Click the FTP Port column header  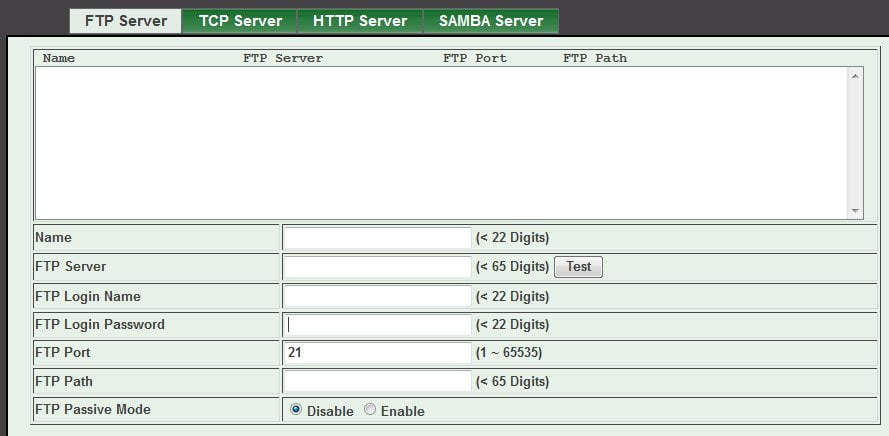point(475,58)
